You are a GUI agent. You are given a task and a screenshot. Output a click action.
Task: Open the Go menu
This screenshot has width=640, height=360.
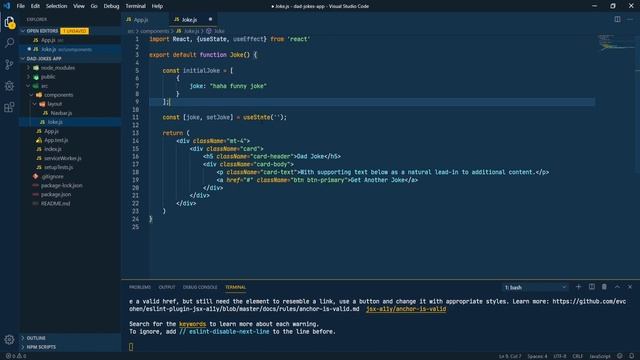[x=94, y=6]
